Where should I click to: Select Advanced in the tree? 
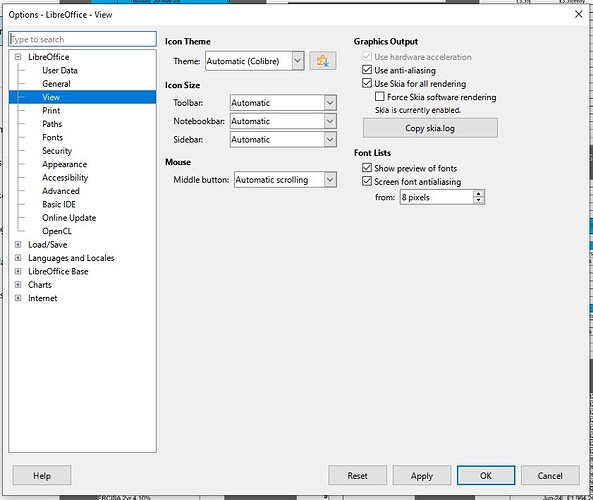tap(61, 191)
